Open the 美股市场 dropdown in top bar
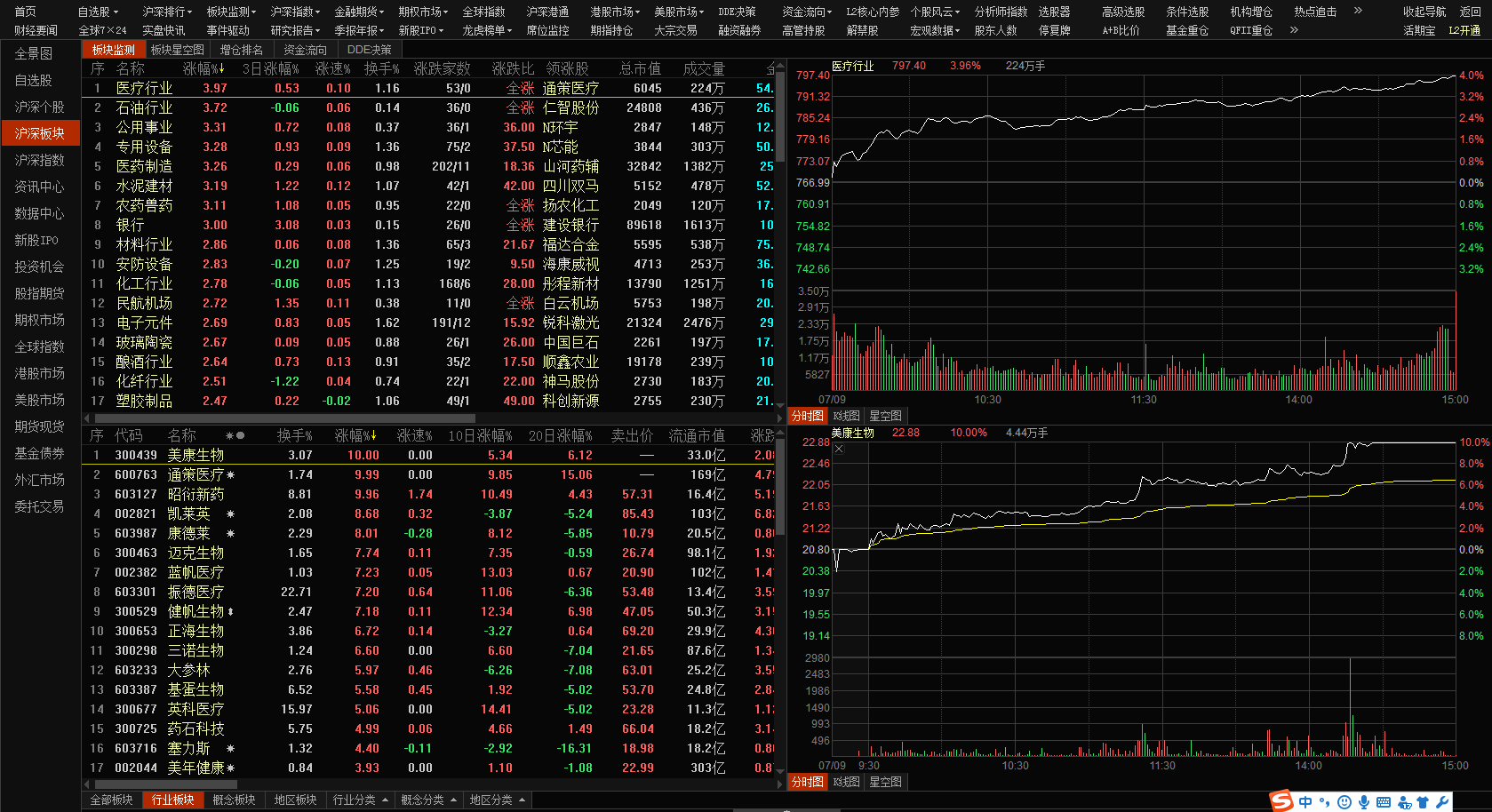Screen dimensions: 1492x812 coord(679,12)
